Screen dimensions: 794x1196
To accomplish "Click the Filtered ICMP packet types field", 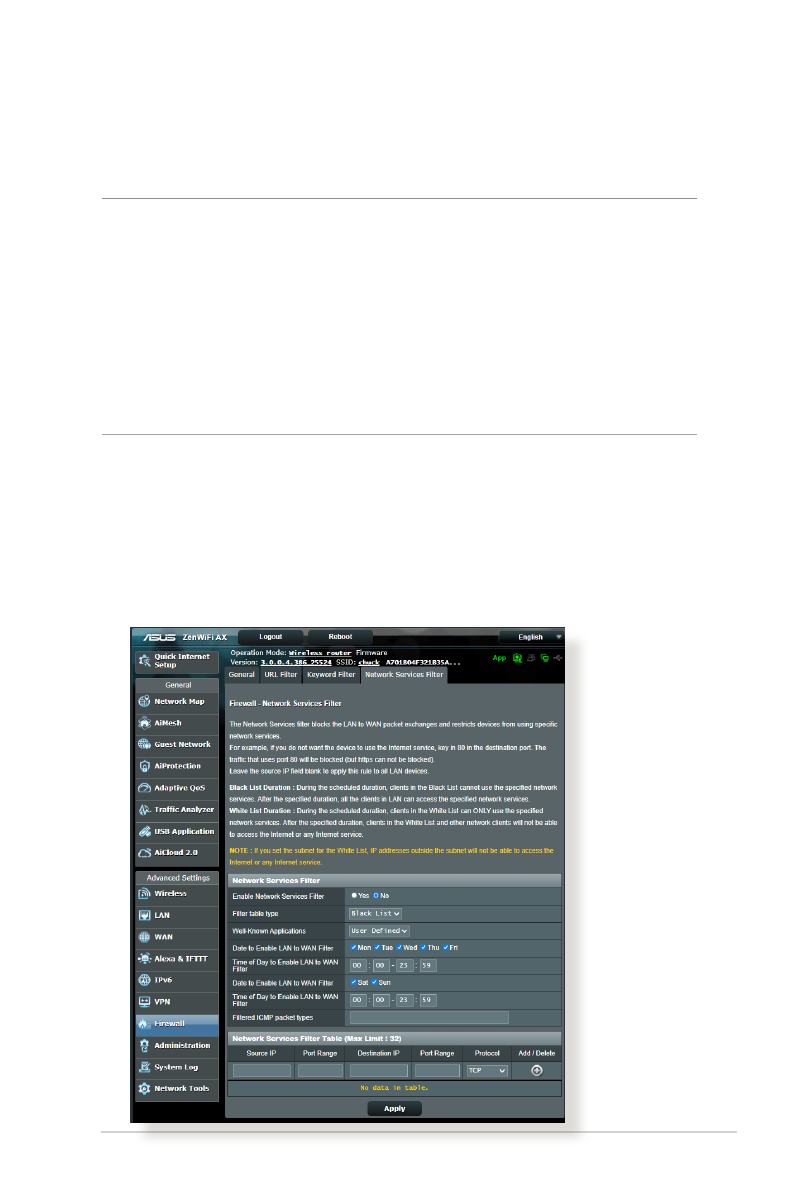I will [x=429, y=1018].
